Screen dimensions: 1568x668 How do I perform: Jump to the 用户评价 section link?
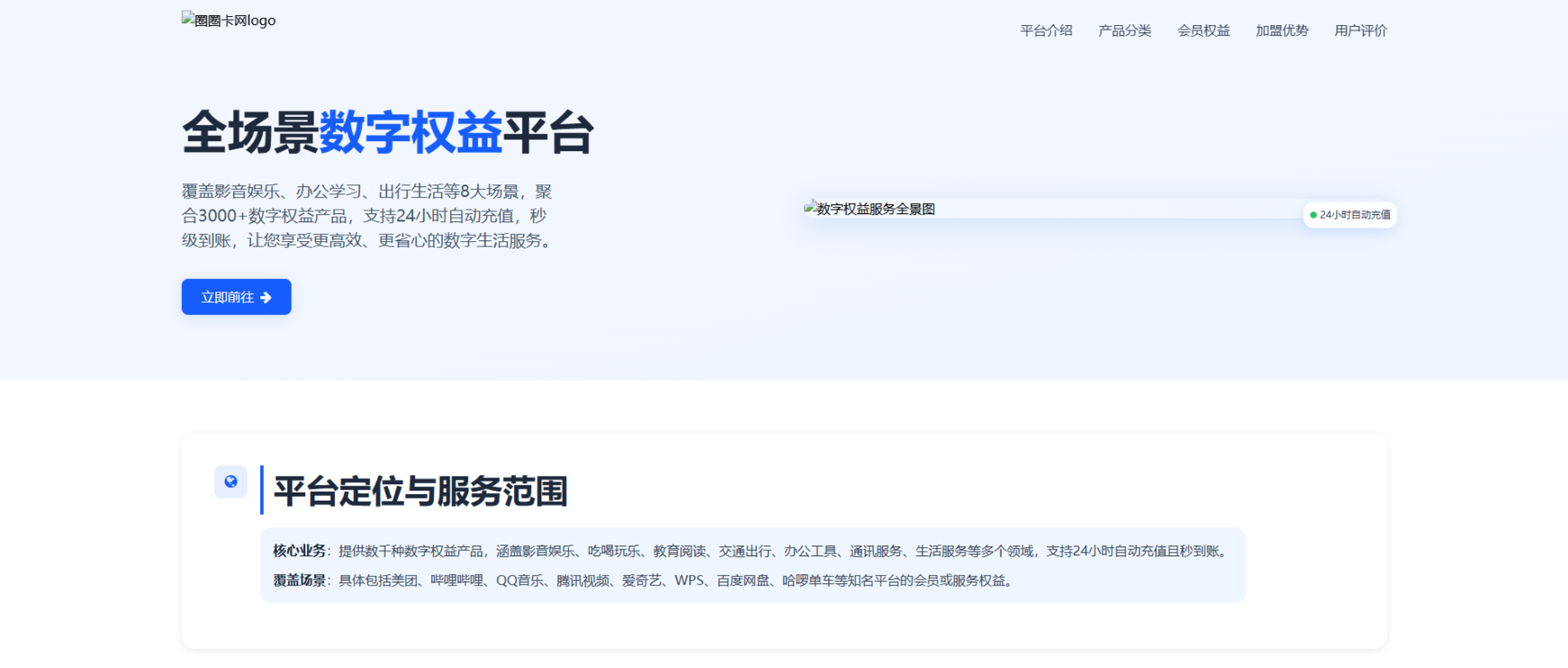[1360, 31]
